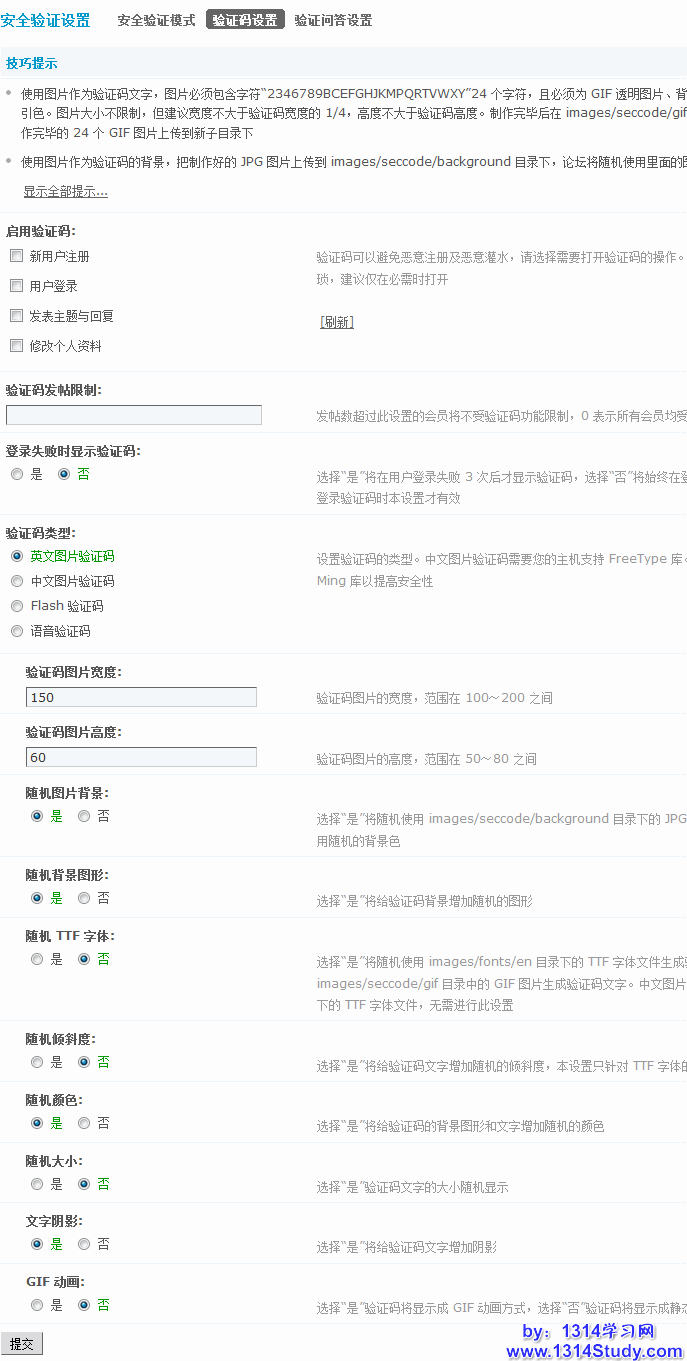This screenshot has width=687, height=1361.
Task: Select 是 for GIF 动画
Action: pos(37,1305)
